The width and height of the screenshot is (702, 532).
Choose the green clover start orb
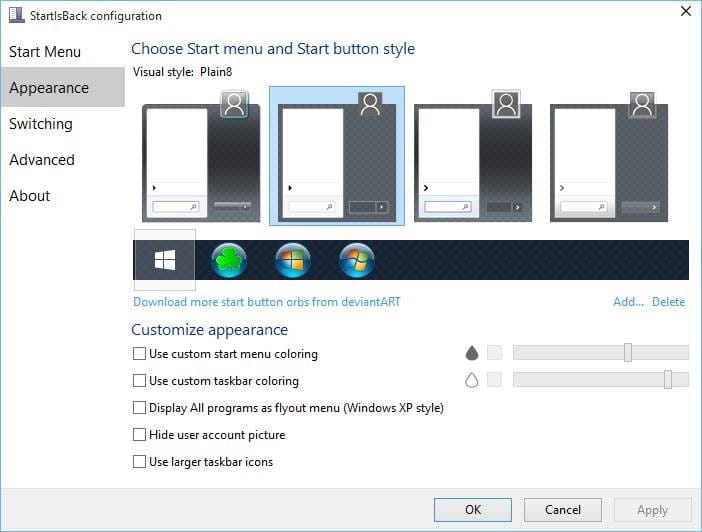(229, 260)
